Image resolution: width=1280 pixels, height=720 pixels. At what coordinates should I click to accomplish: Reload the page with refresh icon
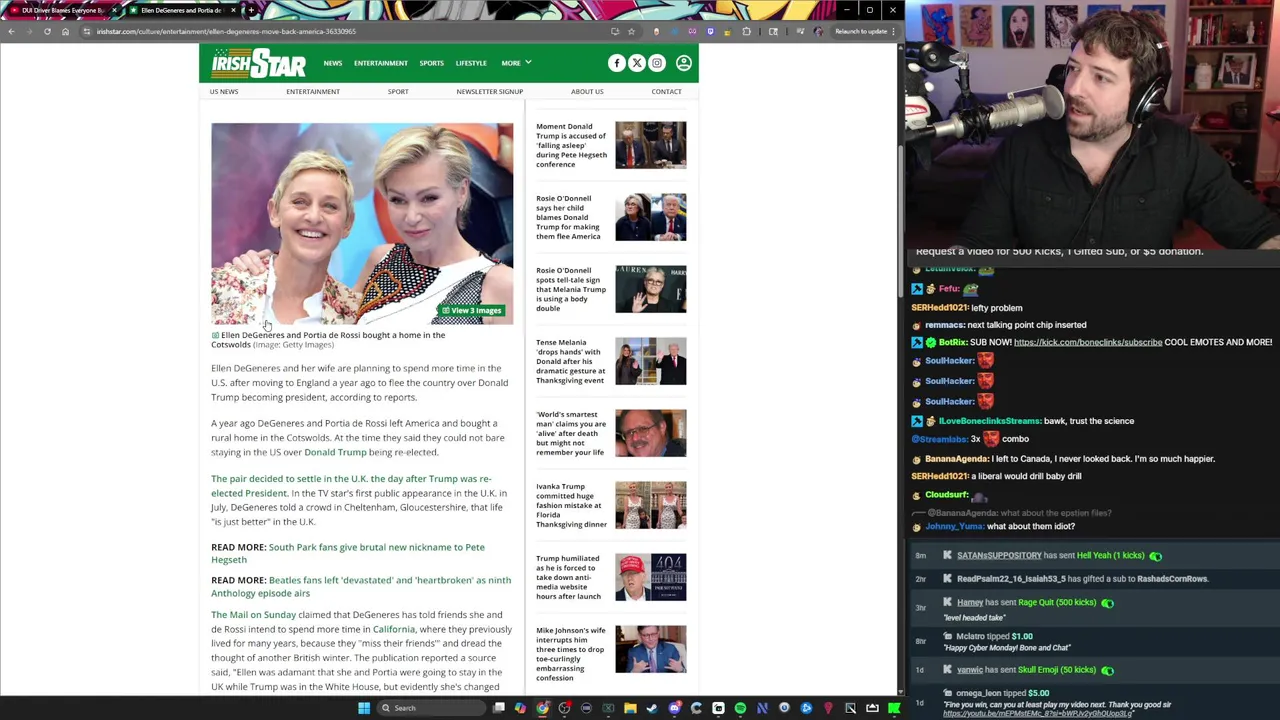click(47, 31)
